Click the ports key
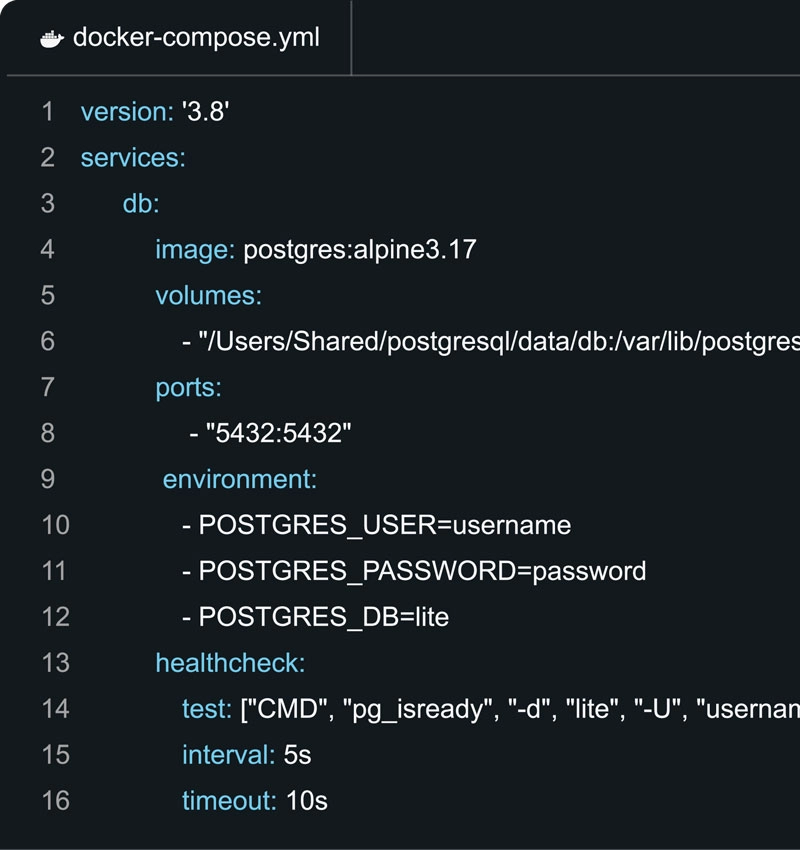Viewport: 800px width, 850px height. pyautogui.click(x=188, y=387)
